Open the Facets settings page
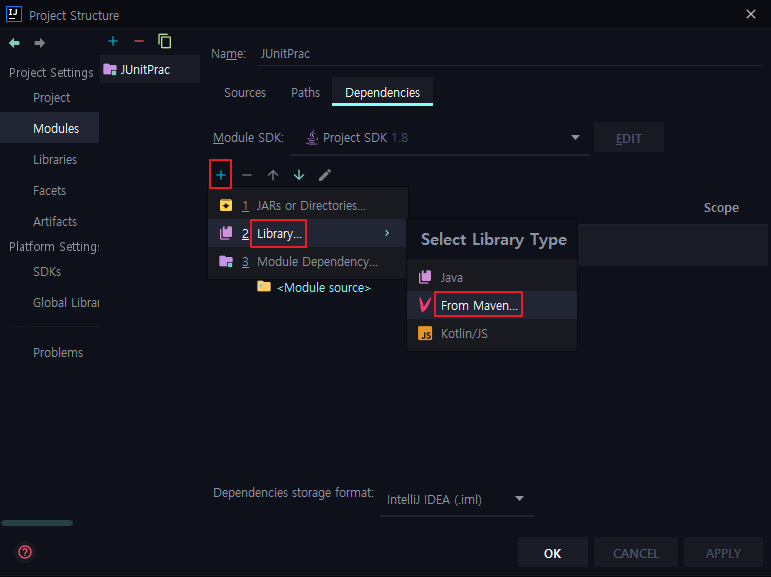The height and width of the screenshot is (577, 771). click(x=50, y=190)
